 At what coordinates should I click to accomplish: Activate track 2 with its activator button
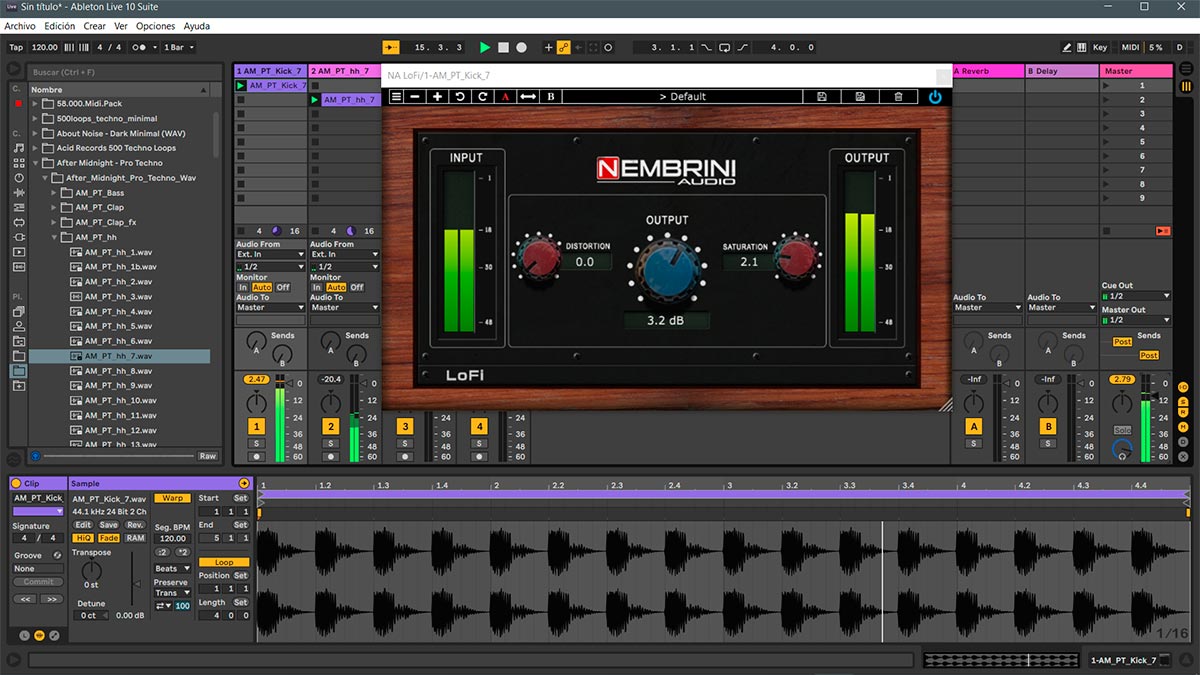pyautogui.click(x=331, y=426)
